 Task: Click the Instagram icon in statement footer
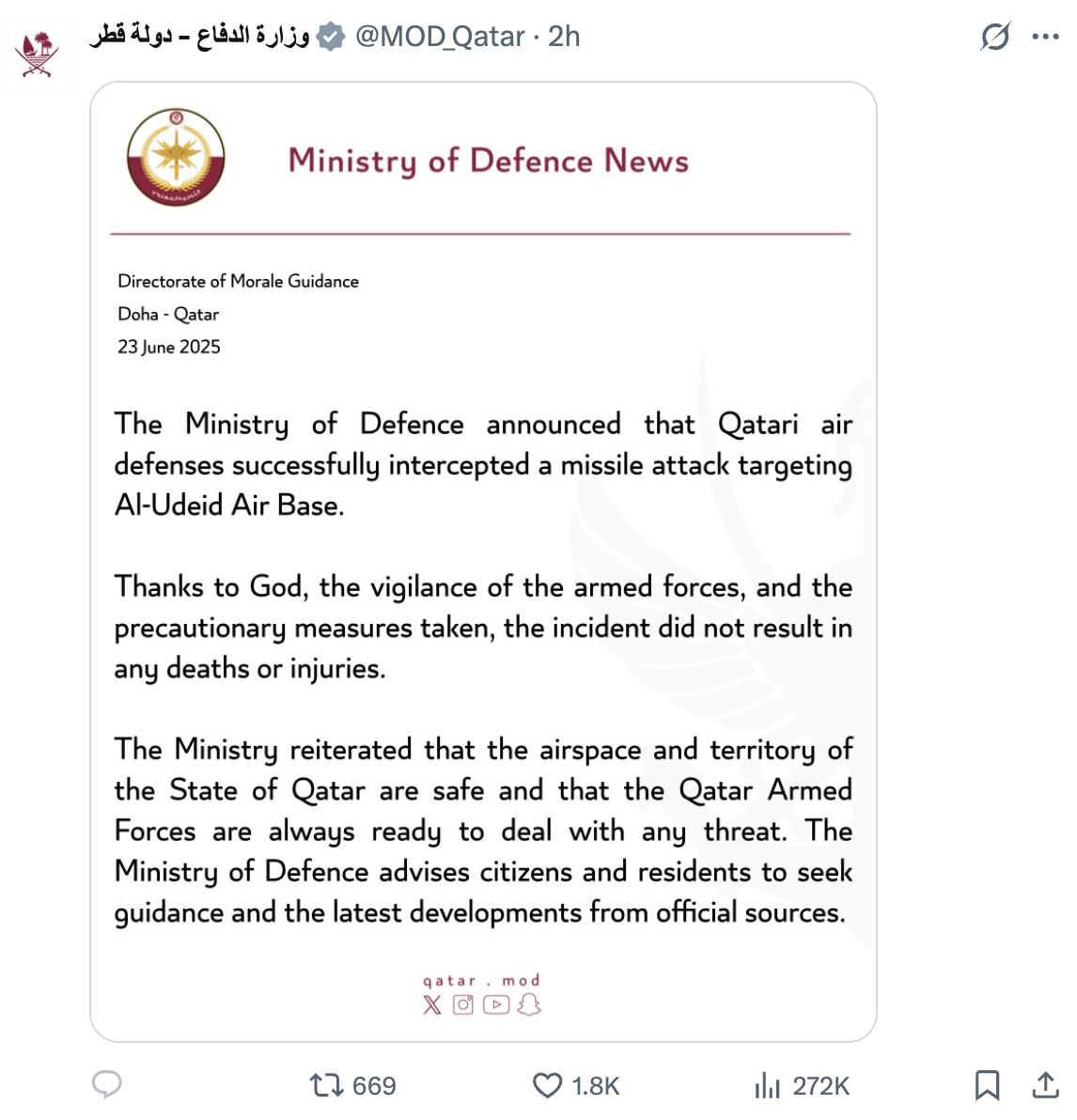[463, 1005]
